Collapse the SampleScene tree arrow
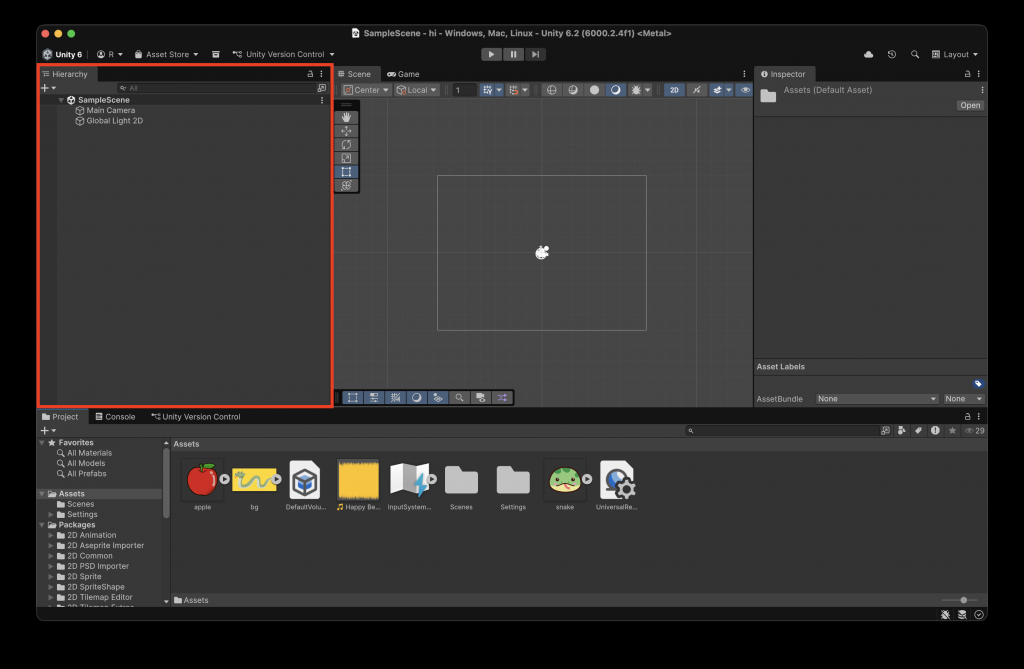The height and width of the screenshot is (669, 1024). pos(61,100)
